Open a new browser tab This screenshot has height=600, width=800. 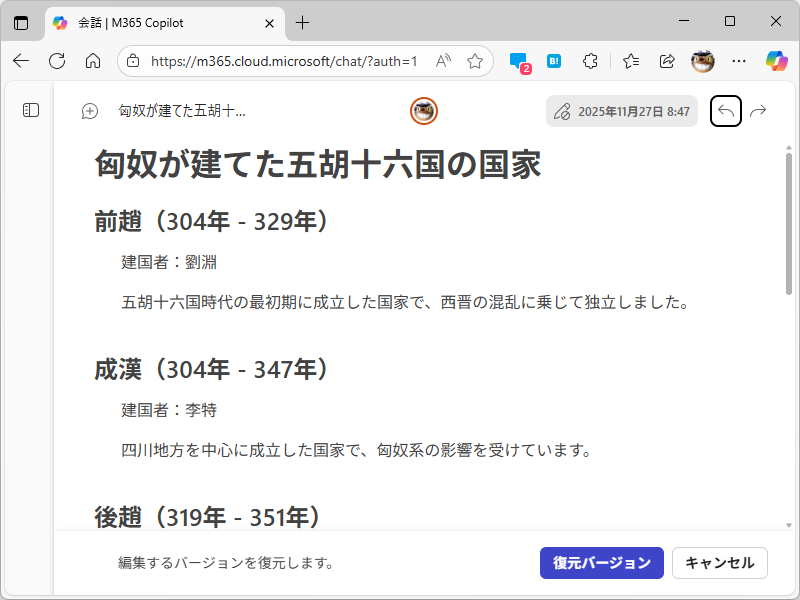coord(303,22)
